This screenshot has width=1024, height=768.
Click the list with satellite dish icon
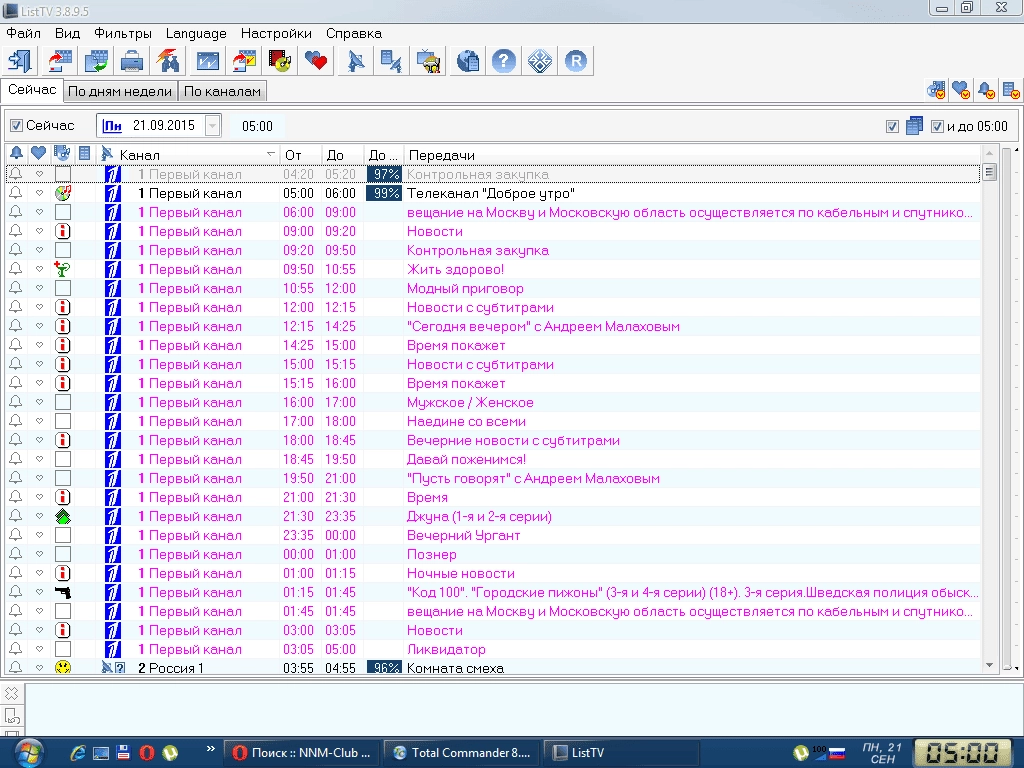pyautogui.click(x=392, y=61)
